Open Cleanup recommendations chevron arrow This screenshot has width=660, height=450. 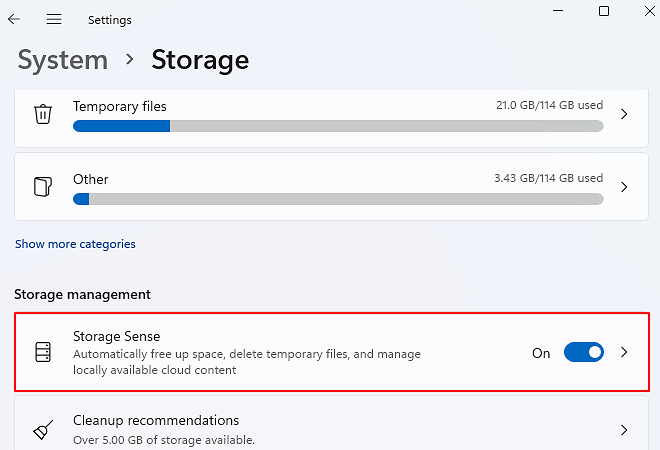tap(624, 430)
